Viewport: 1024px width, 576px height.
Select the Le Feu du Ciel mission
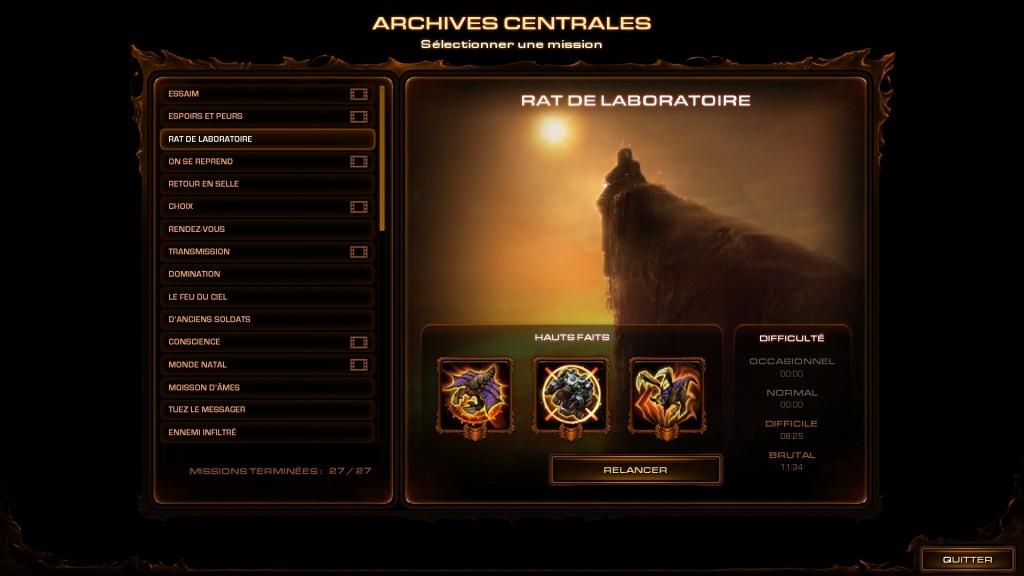click(267, 296)
